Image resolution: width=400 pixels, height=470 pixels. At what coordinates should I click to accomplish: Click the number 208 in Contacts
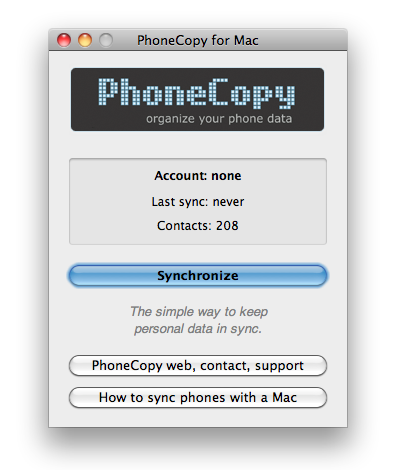[227, 226]
